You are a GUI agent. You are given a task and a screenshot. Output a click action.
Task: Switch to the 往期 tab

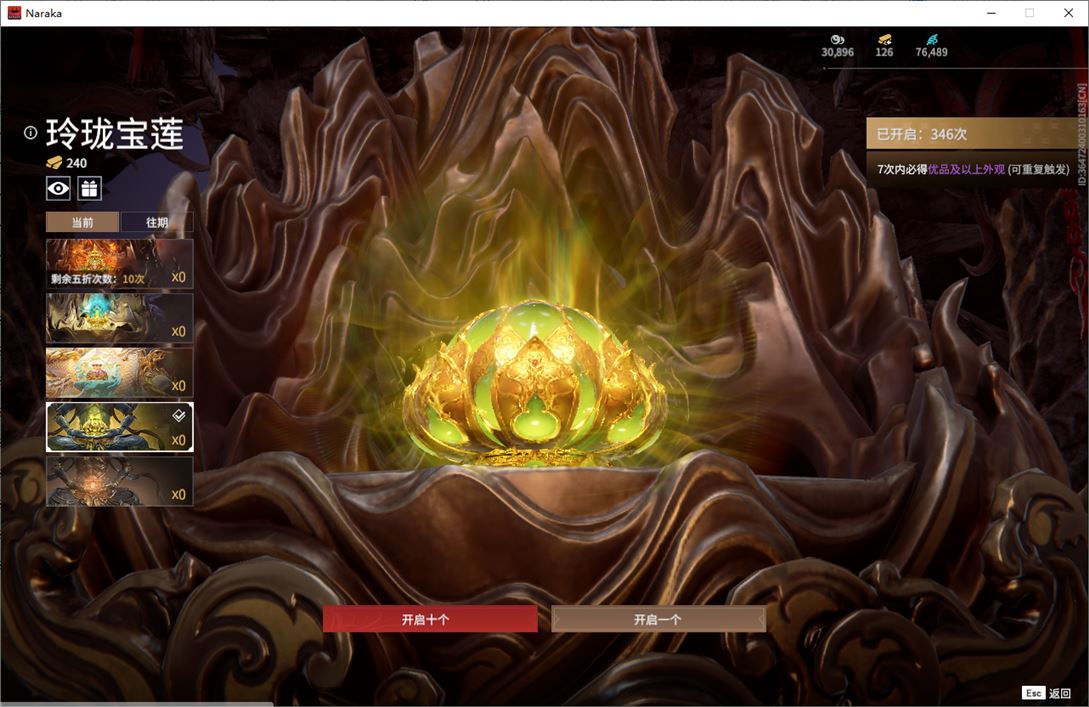click(157, 222)
